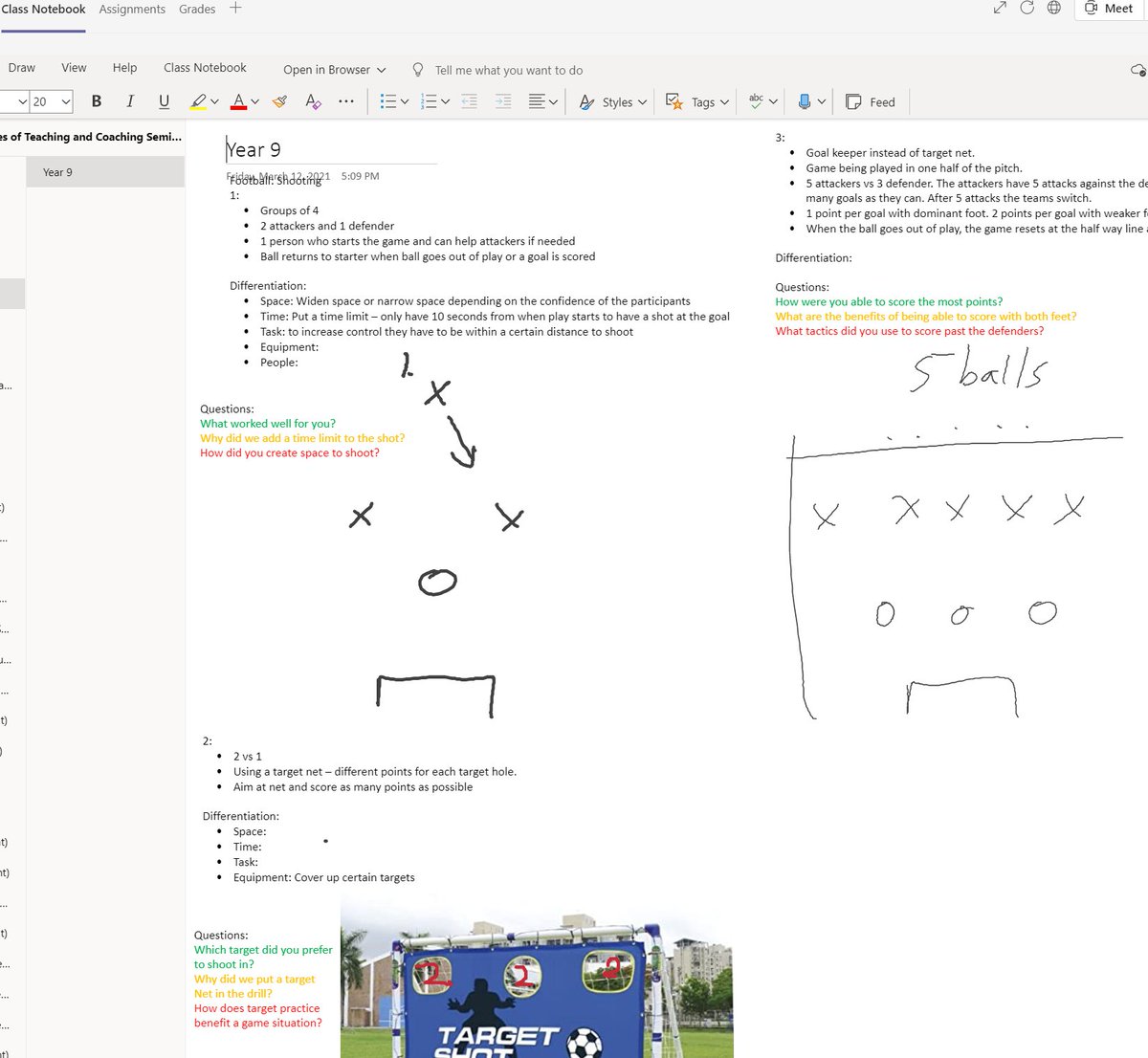Viewport: 1148px width, 1058px height.
Task: Start a Meet call
Action: click(1107, 8)
